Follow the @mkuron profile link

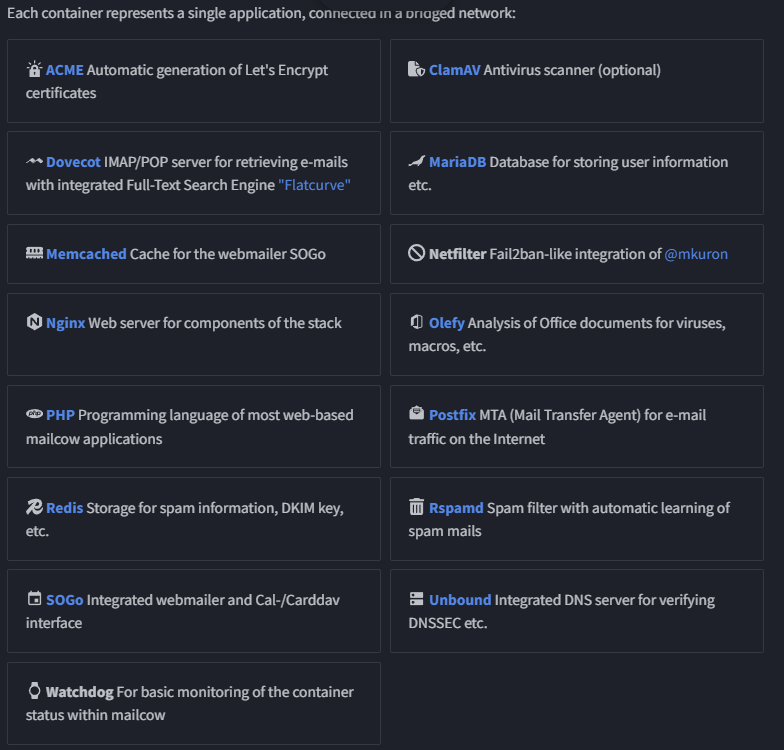click(696, 254)
